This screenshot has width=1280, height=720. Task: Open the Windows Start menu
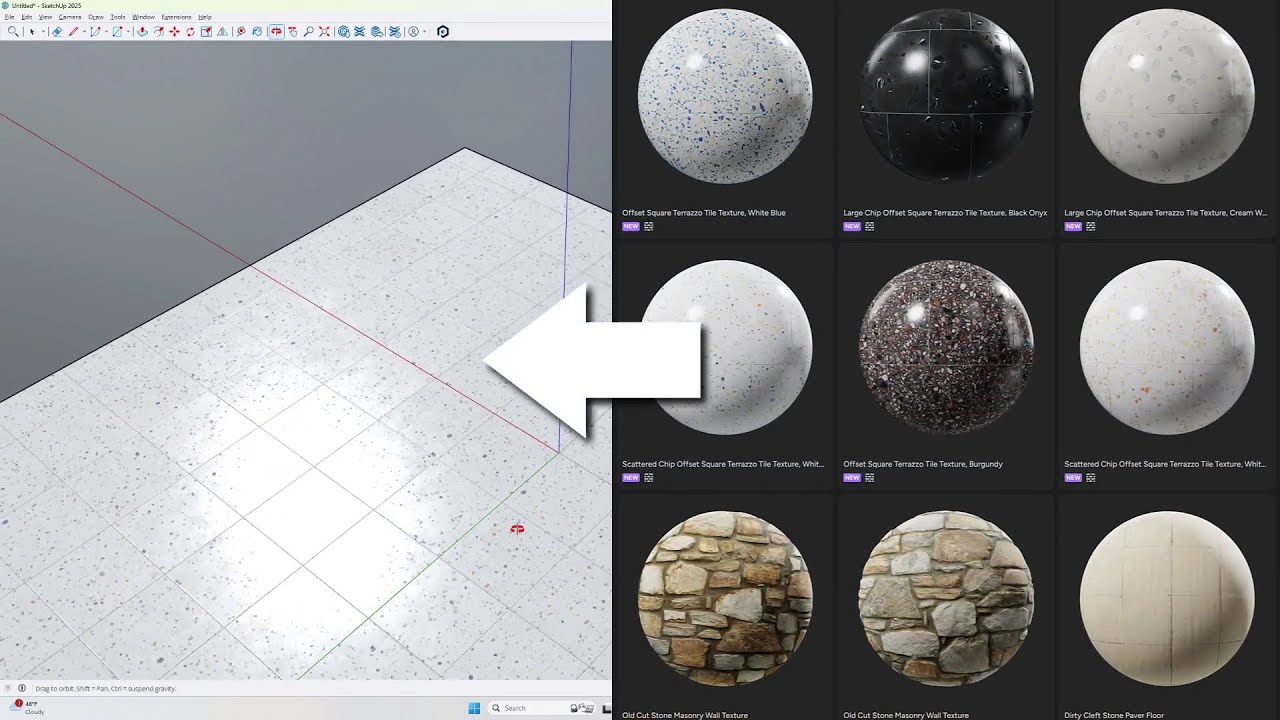[474, 708]
